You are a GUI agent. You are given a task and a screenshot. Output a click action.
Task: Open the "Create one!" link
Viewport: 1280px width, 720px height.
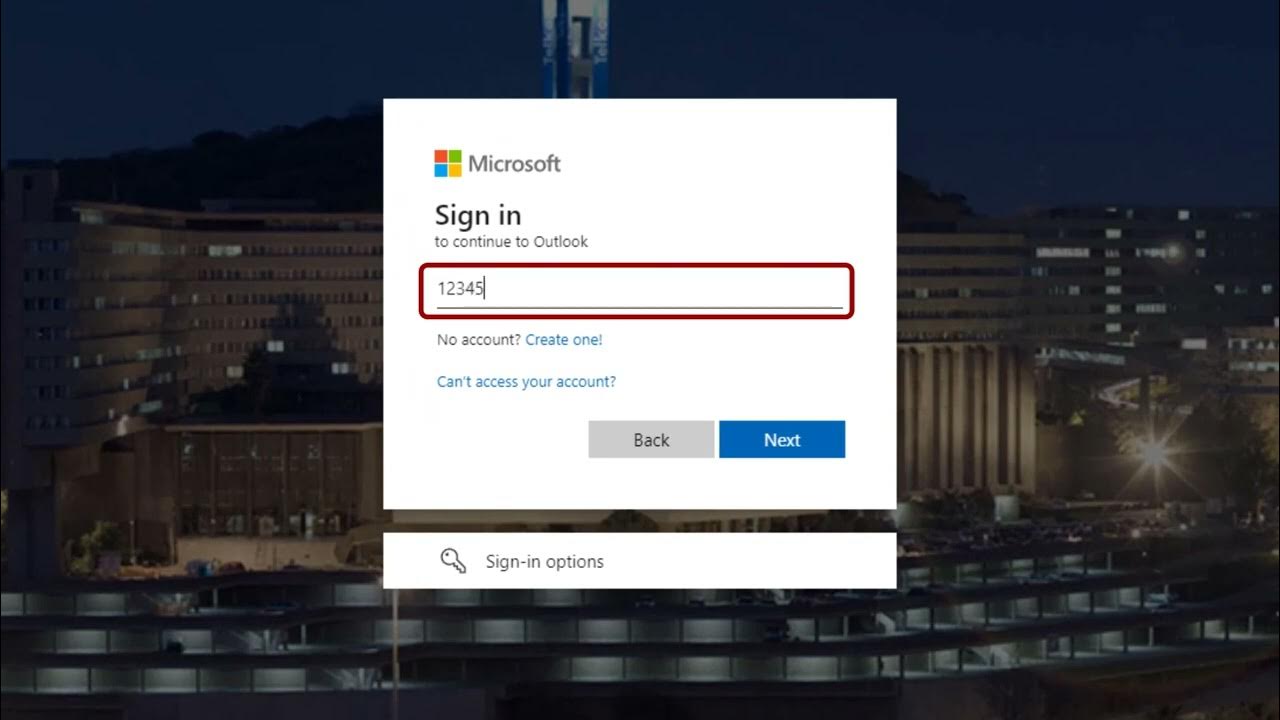564,340
